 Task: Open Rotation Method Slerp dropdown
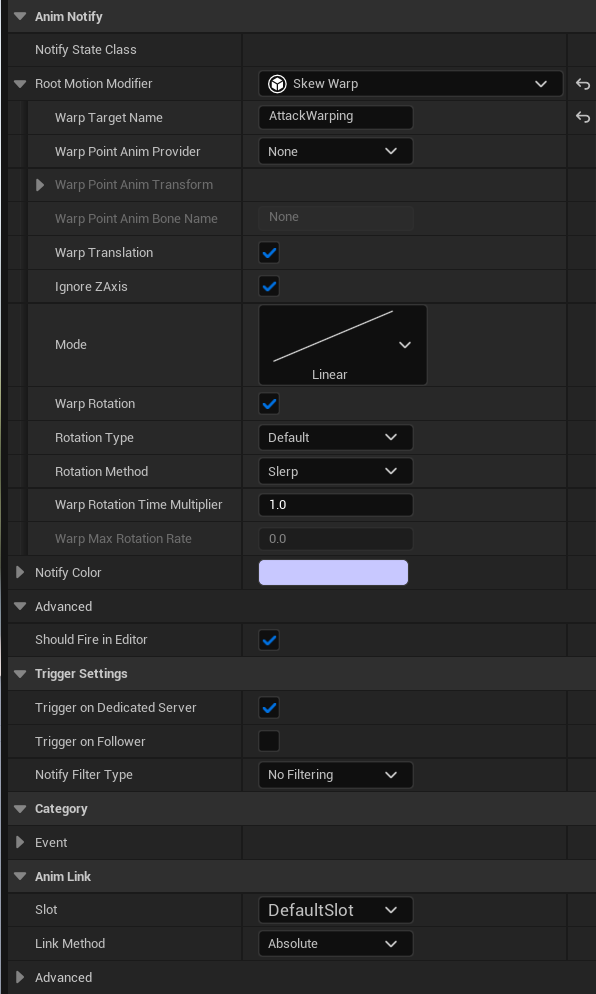pyautogui.click(x=336, y=471)
